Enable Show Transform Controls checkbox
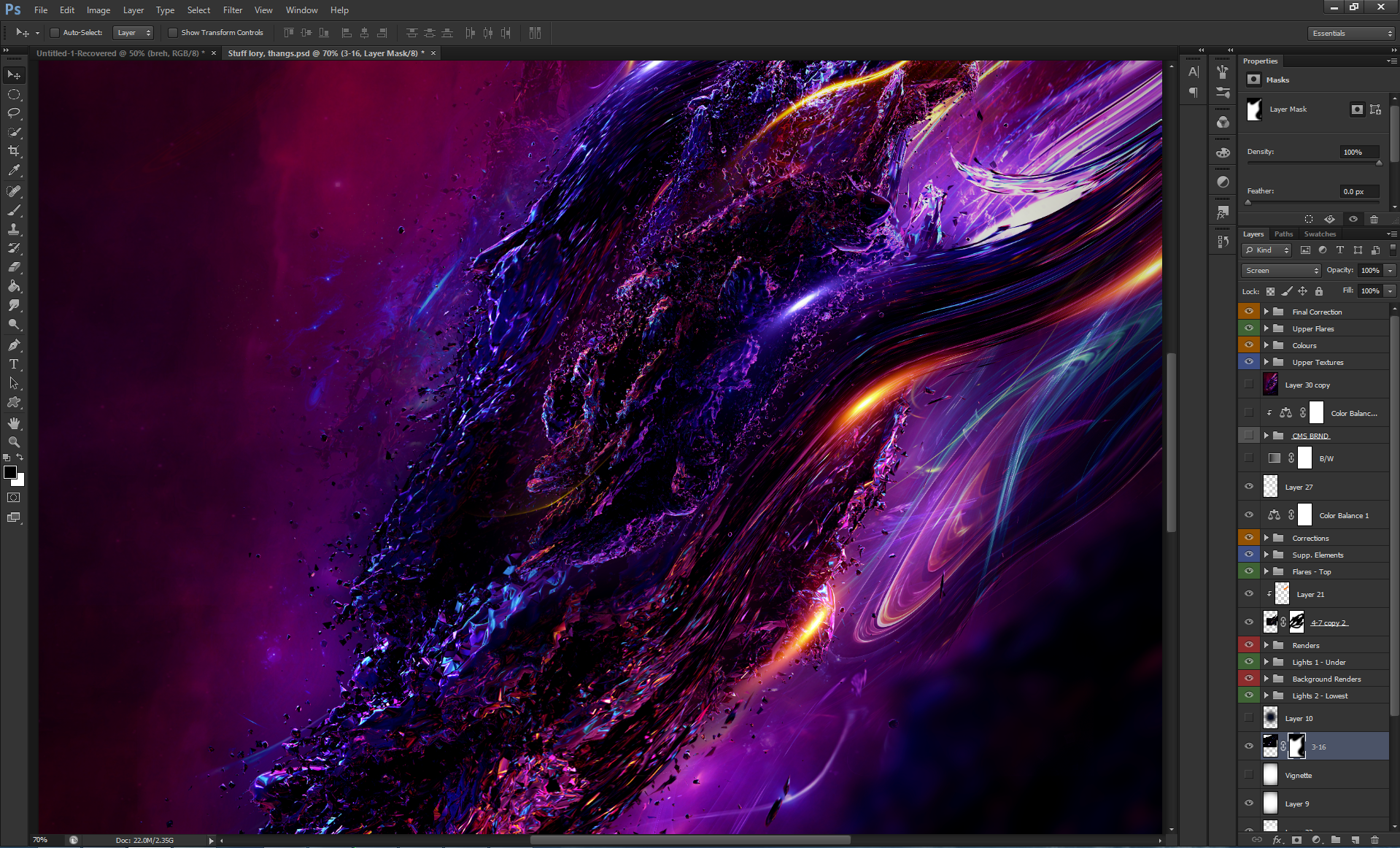This screenshot has height=848, width=1400. click(x=173, y=33)
